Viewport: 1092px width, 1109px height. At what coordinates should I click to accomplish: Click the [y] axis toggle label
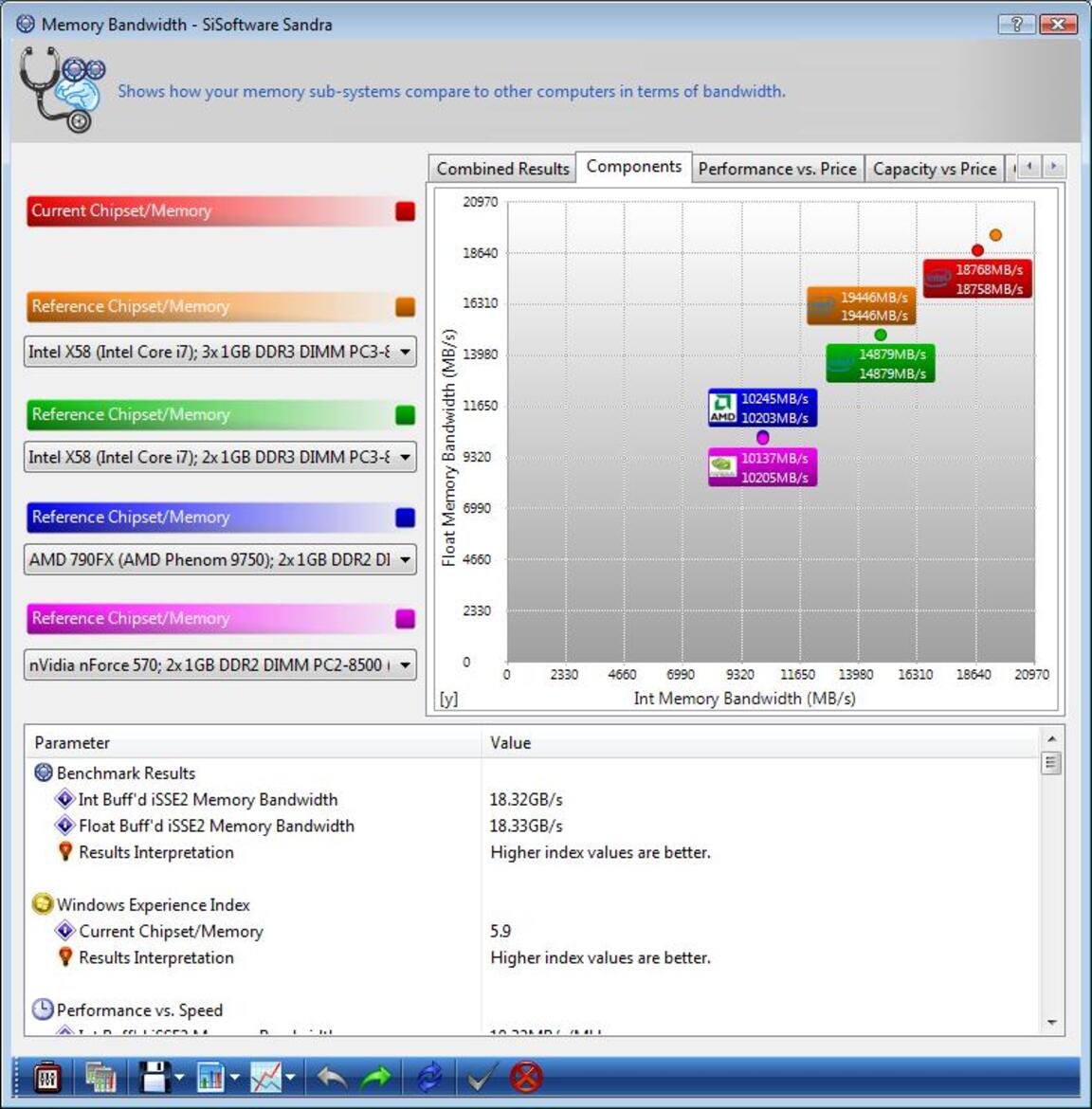(x=448, y=699)
